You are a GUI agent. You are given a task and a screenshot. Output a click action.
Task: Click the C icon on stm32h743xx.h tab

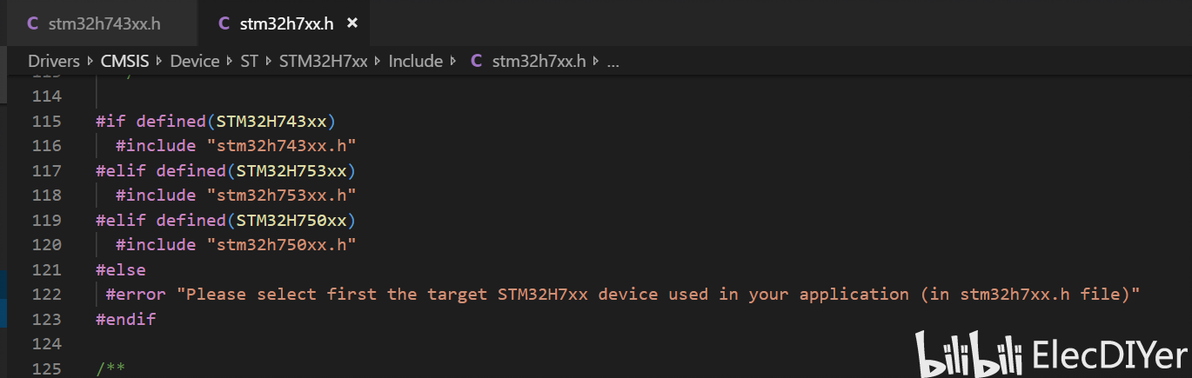pos(32,23)
